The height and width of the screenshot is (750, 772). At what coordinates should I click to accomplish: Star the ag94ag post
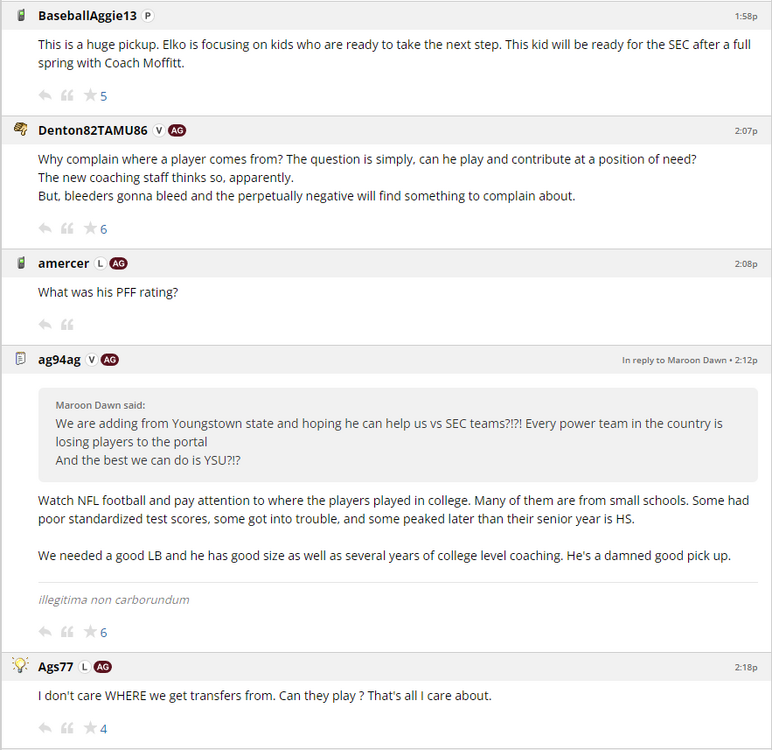pyautogui.click(x=90, y=632)
